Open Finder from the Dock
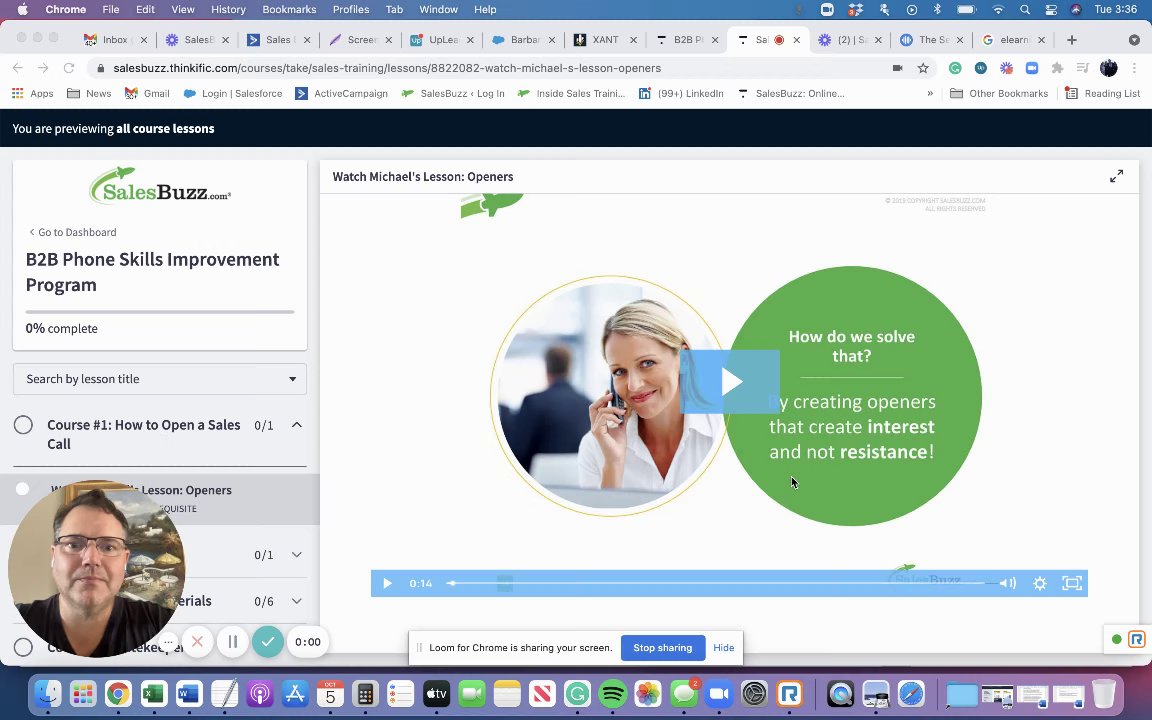Screen dimensions: 1152x720 coord(48,693)
